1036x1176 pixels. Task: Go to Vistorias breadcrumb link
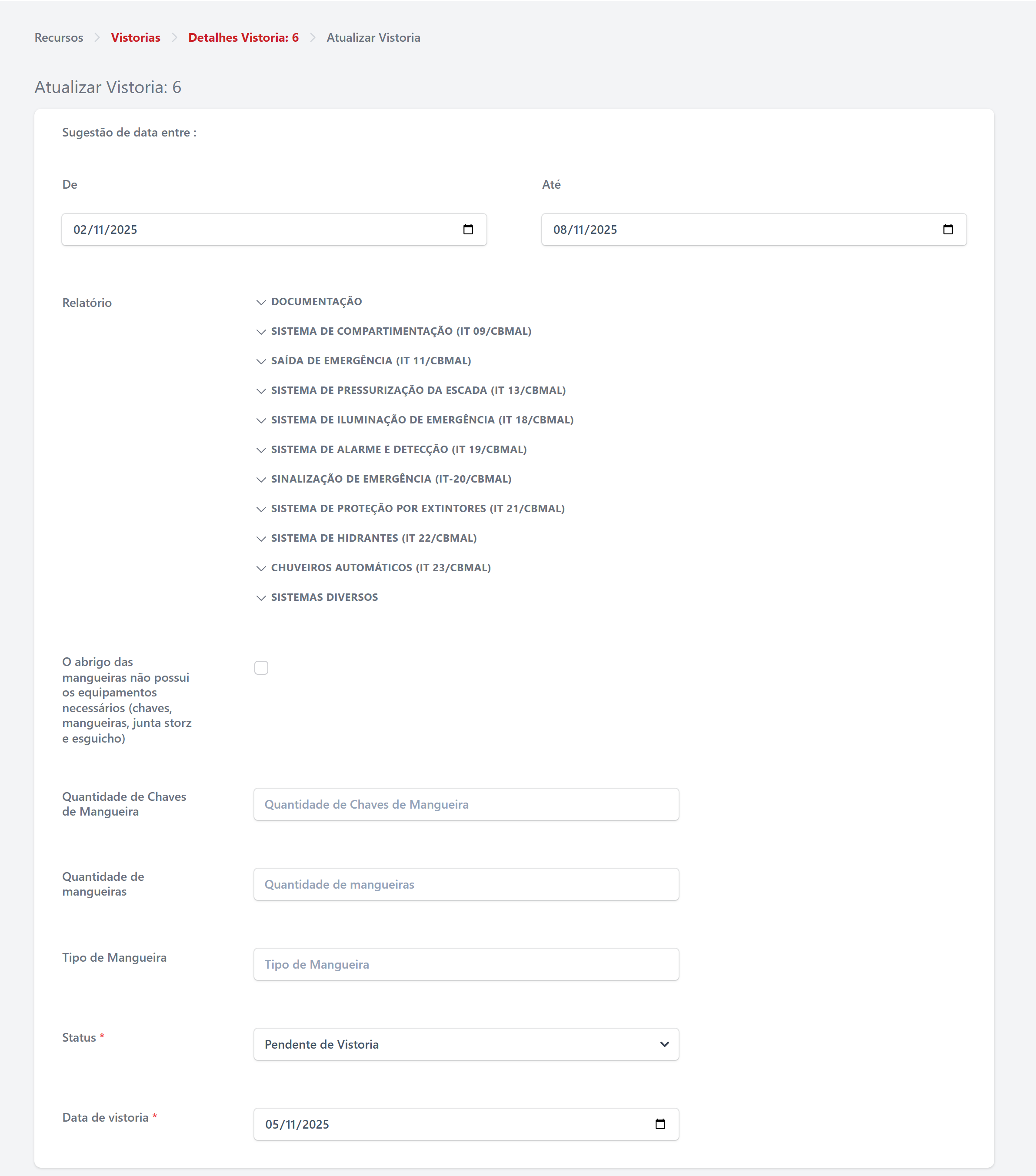click(136, 37)
